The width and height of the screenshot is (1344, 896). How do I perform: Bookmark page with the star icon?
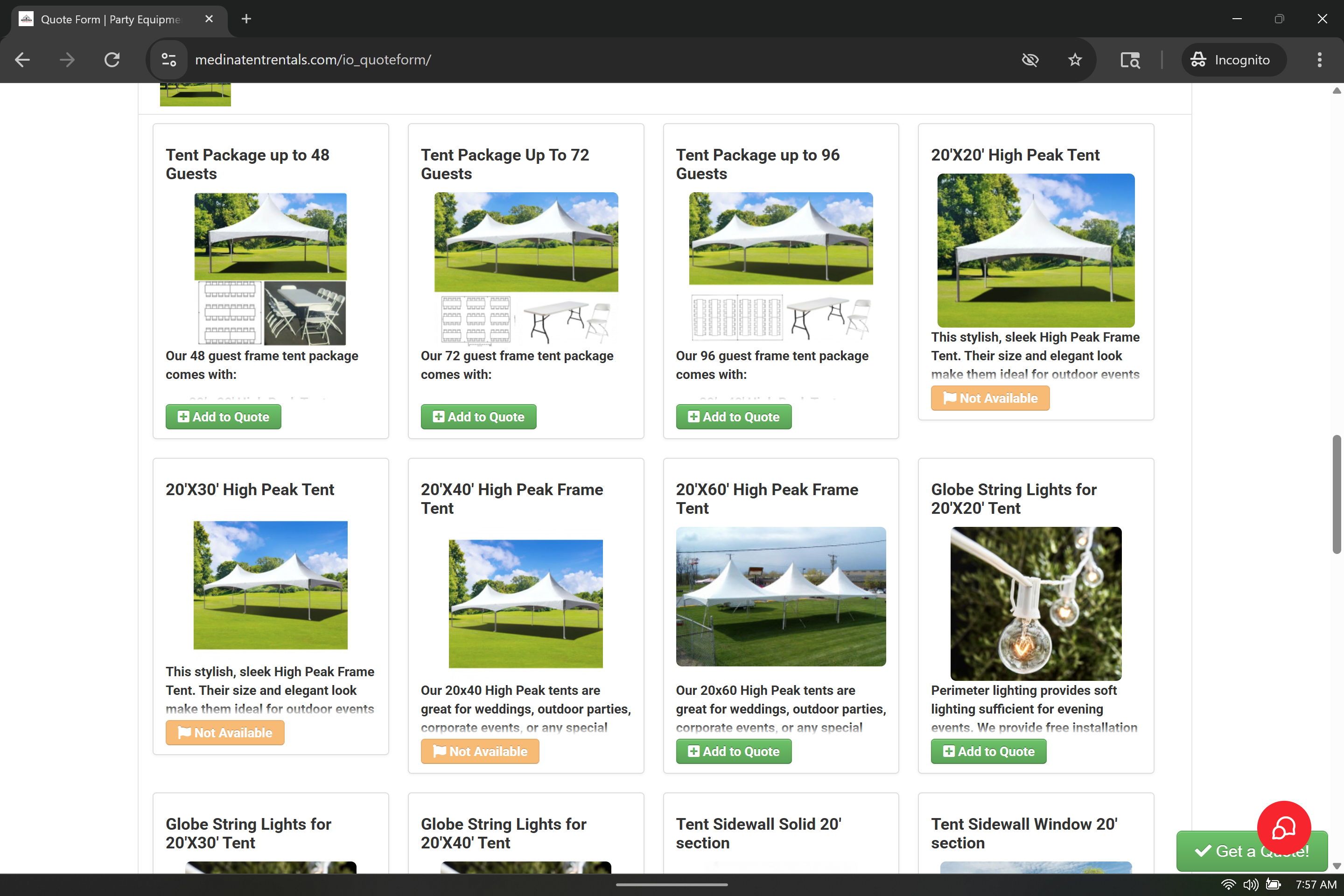[1075, 59]
